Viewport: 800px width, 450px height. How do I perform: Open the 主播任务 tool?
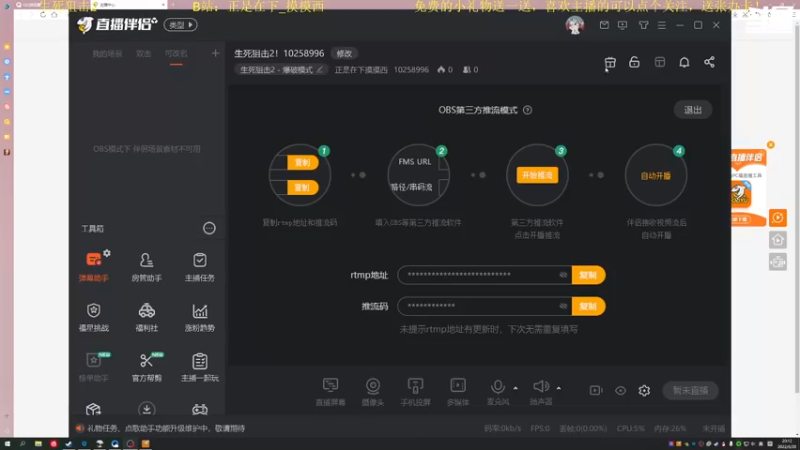tap(199, 266)
